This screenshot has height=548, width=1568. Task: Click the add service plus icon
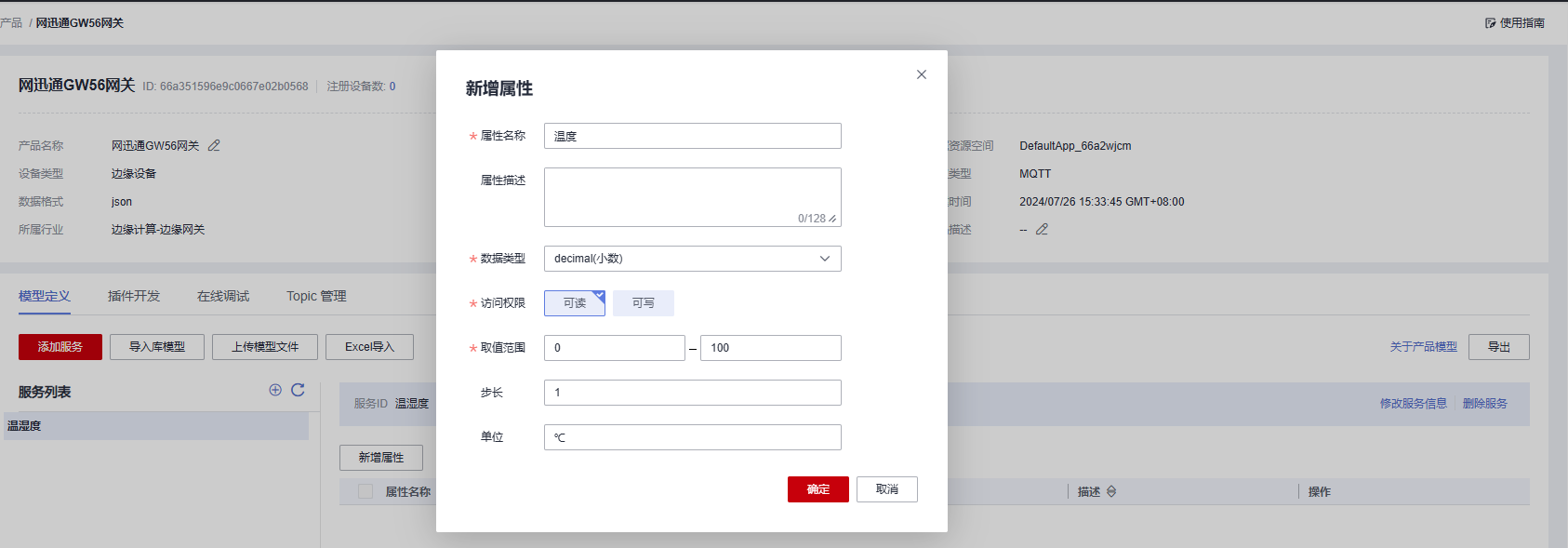point(275,391)
